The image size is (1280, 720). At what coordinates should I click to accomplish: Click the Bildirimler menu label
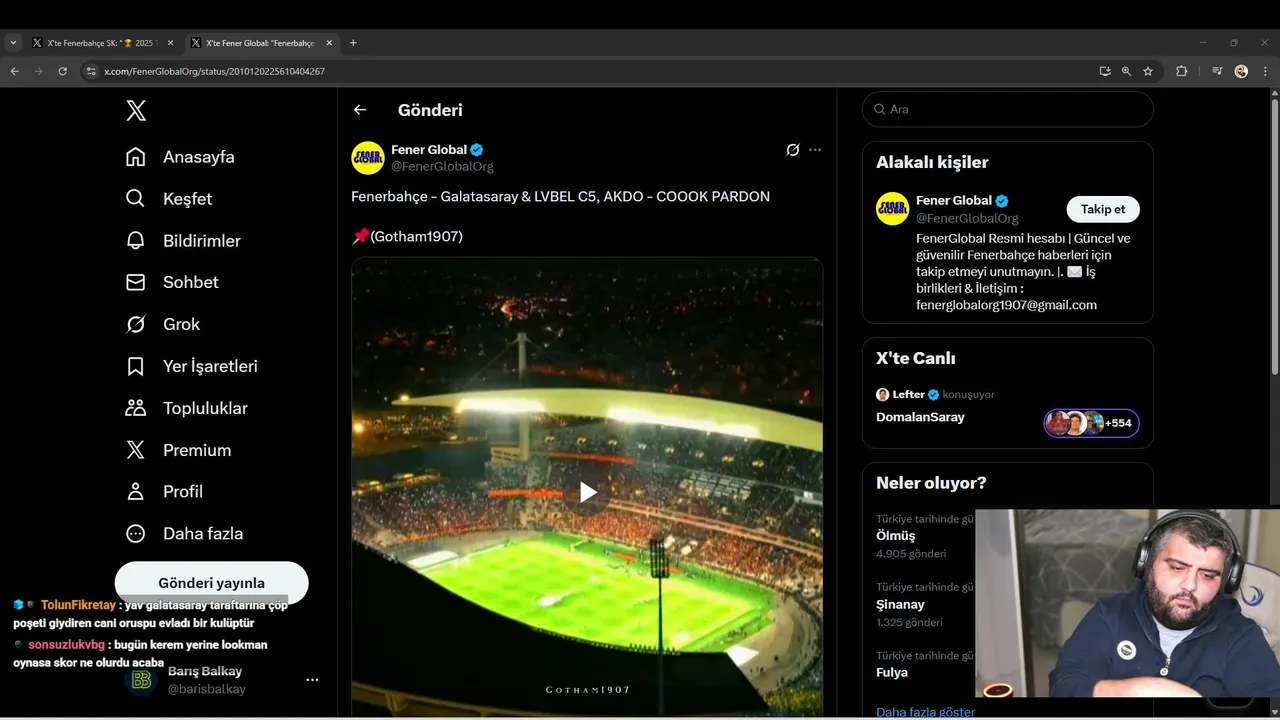click(202, 241)
